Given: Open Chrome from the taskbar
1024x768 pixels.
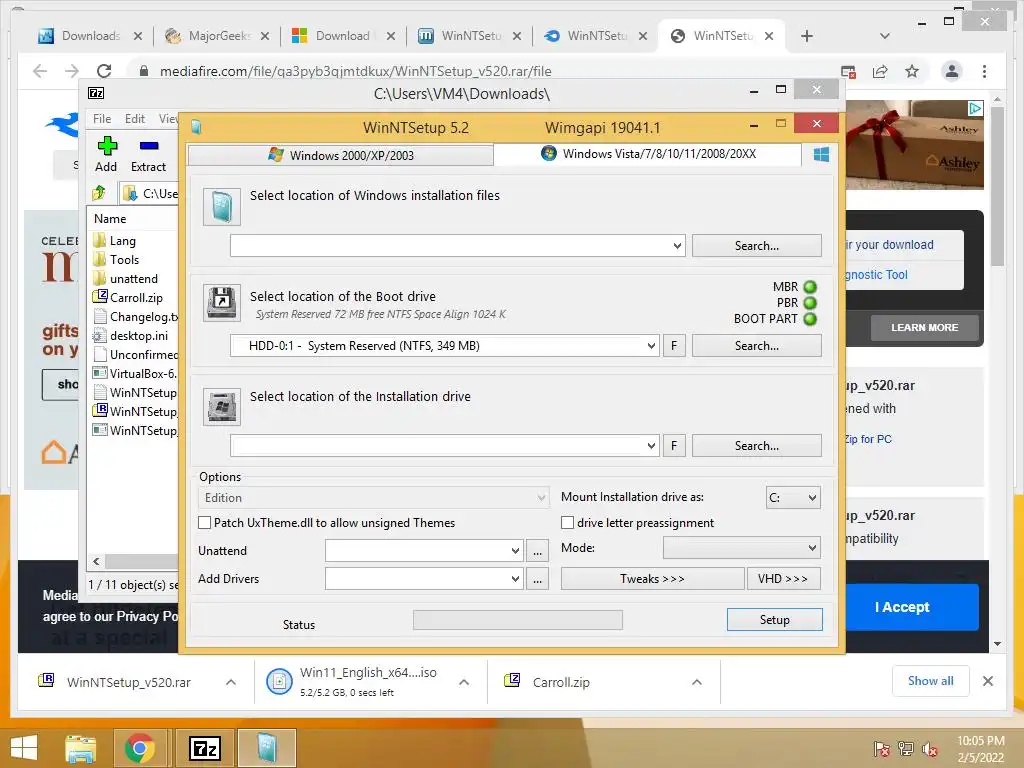Looking at the screenshot, I should (139, 748).
